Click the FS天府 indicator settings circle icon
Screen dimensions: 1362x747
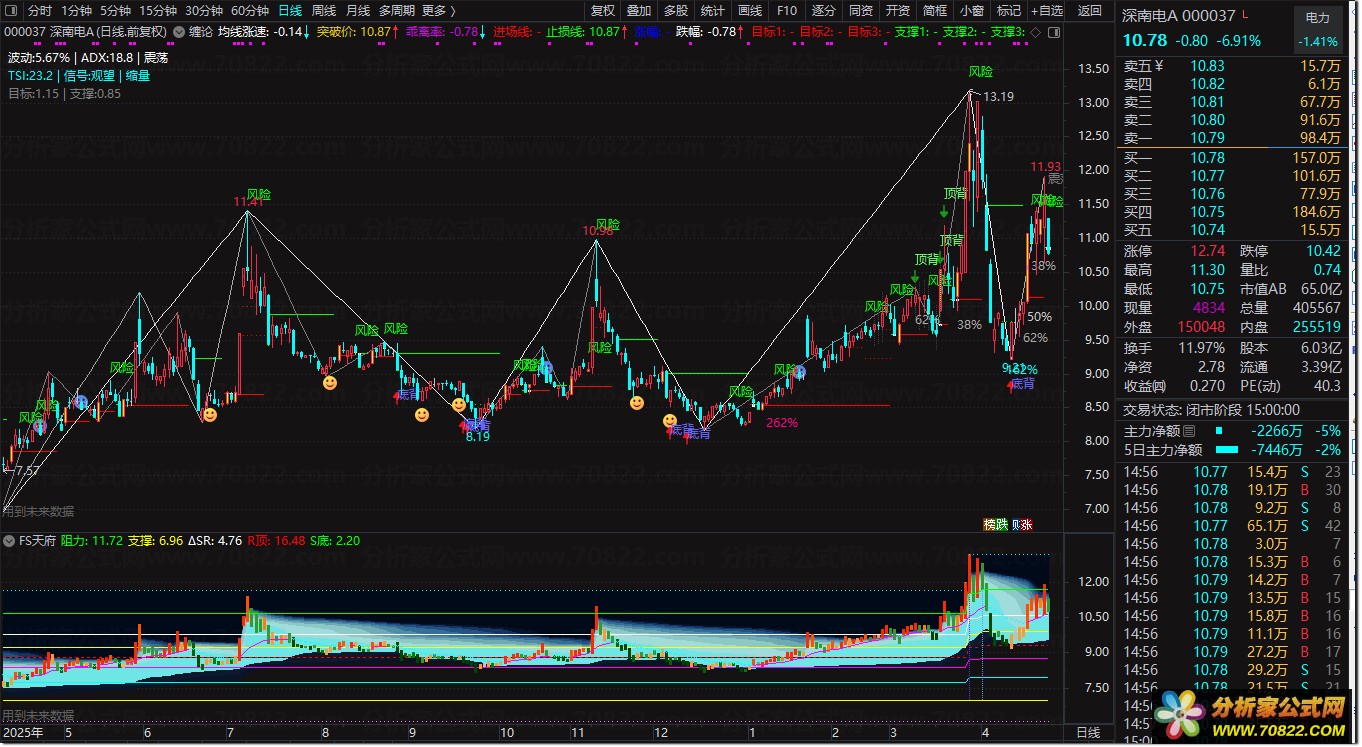pyautogui.click(x=11, y=541)
